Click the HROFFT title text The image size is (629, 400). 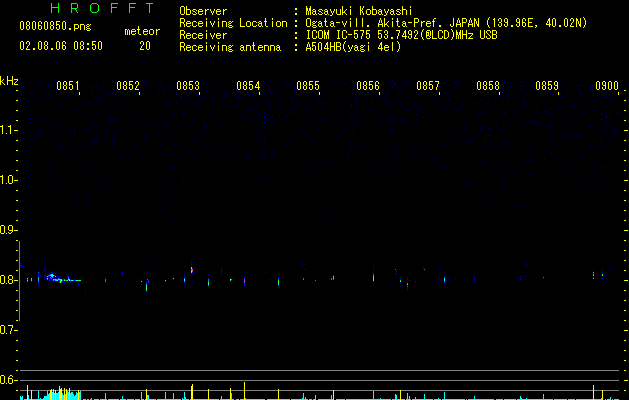[x=102, y=8]
